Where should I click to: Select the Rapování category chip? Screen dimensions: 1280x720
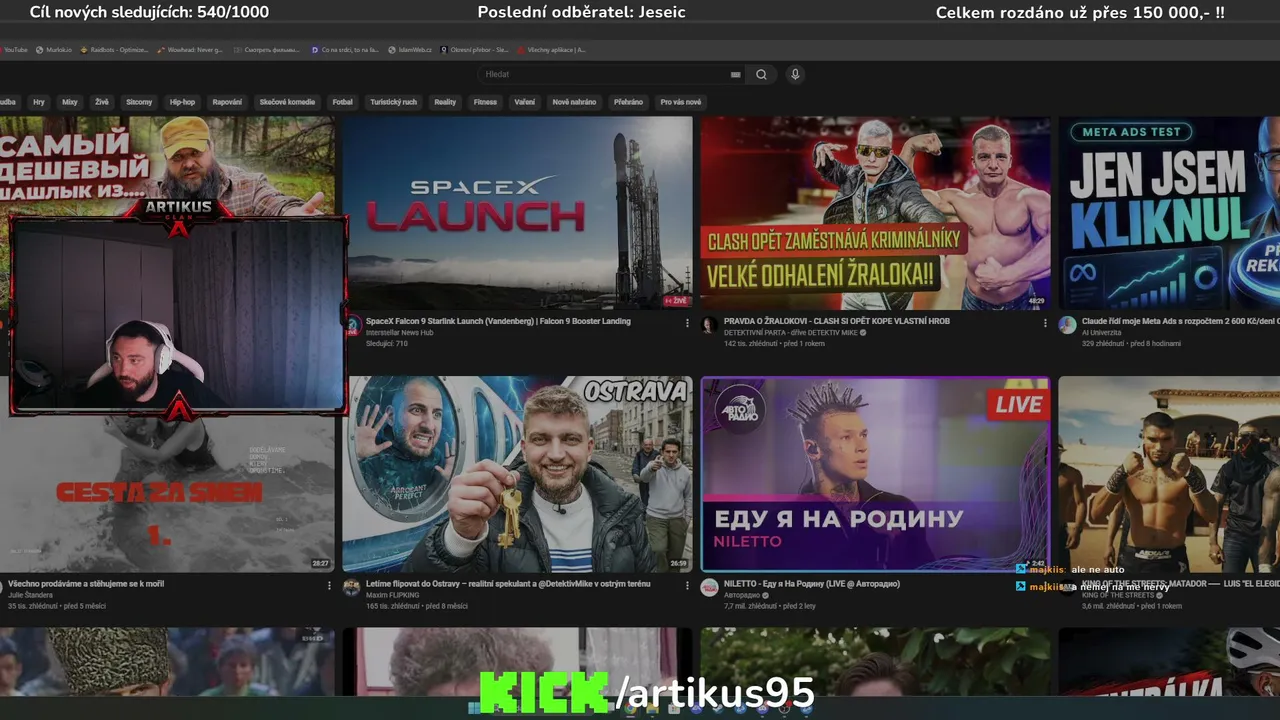(x=227, y=102)
